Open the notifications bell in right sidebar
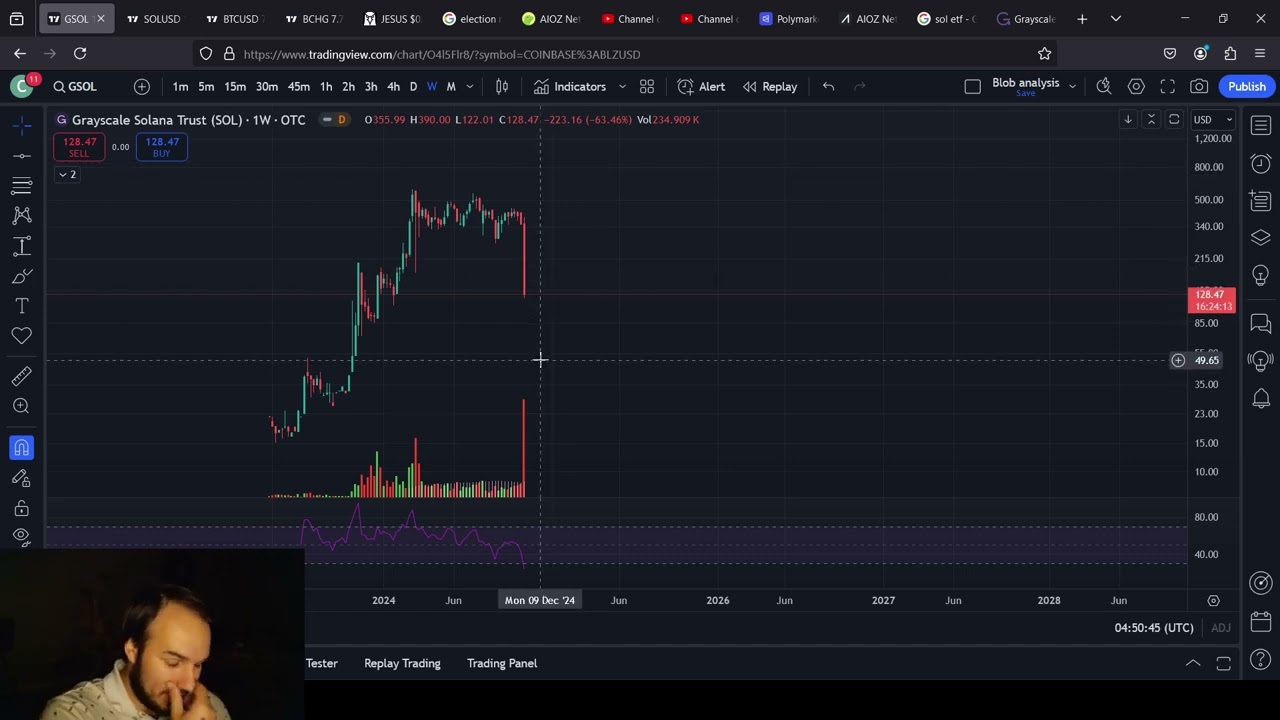1280x720 pixels. tap(1261, 399)
